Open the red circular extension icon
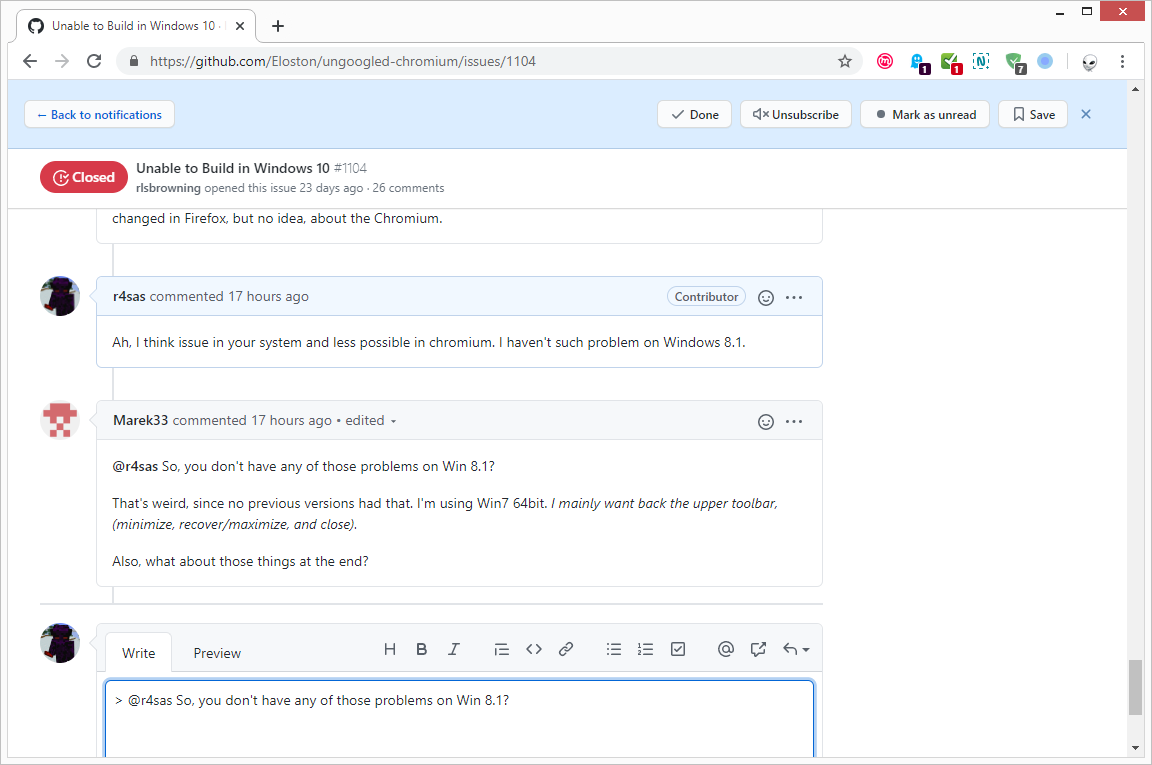Image resolution: width=1152 pixels, height=765 pixels. [x=885, y=62]
